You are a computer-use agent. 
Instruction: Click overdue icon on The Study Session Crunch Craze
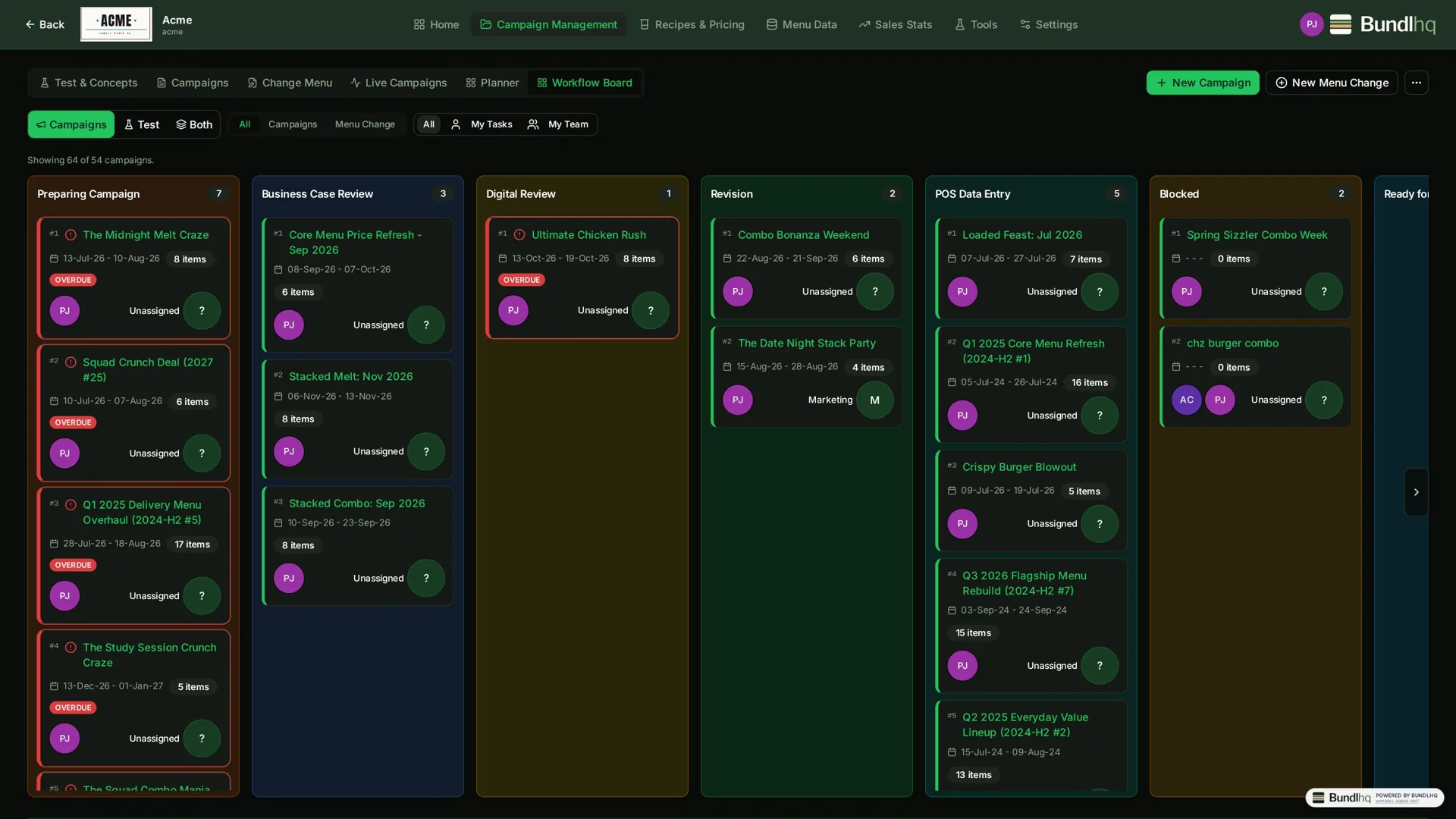point(71,648)
